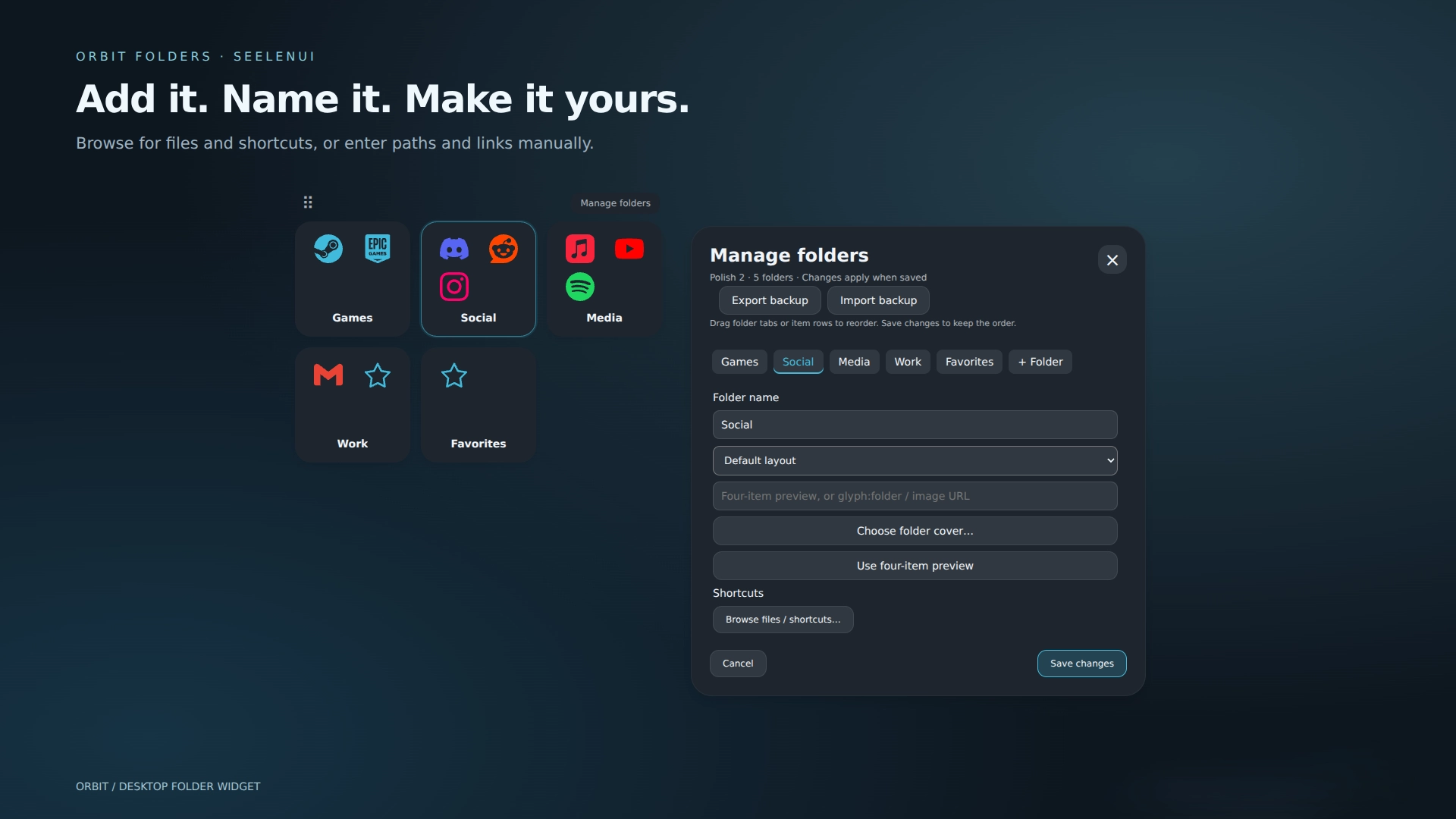Image resolution: width=1456 pixels, height=819 pixels.
Task: Edit the Folder name field containing Social
Action: point(915,425)
